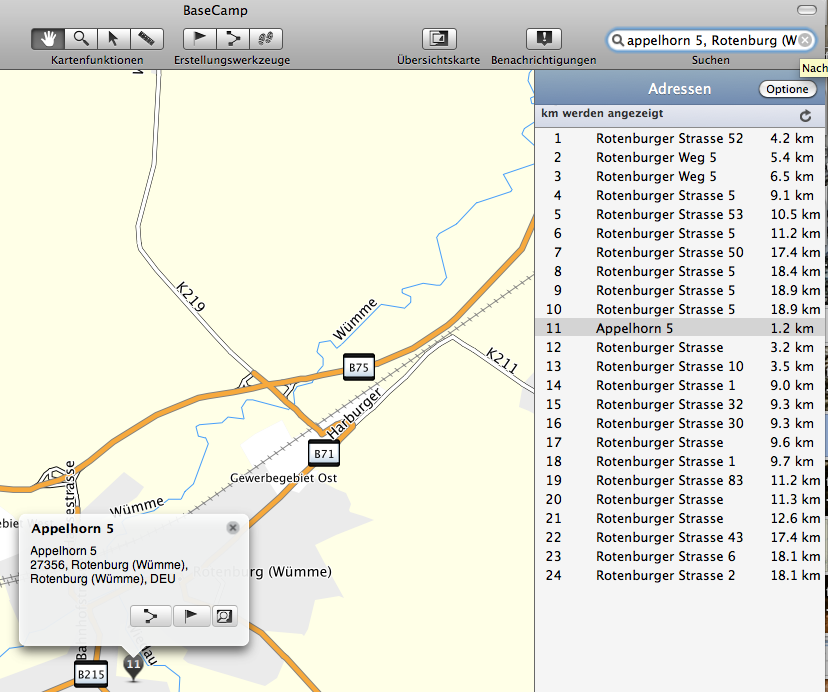Choose Rotenburger Strasse at 3.2 km
The image size is (828, 692).
point(680,348)
